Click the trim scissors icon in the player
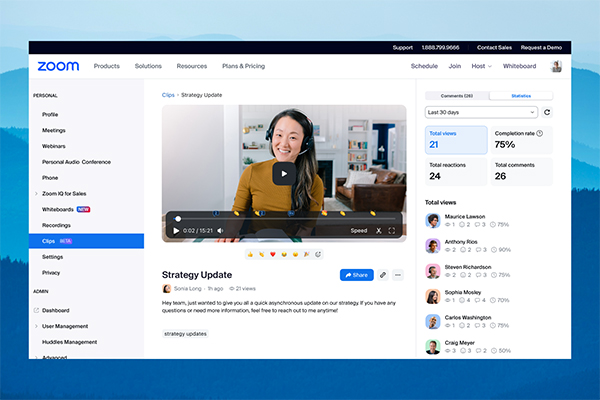The width and height of the screenshot is (600, 400). point(379,230)
